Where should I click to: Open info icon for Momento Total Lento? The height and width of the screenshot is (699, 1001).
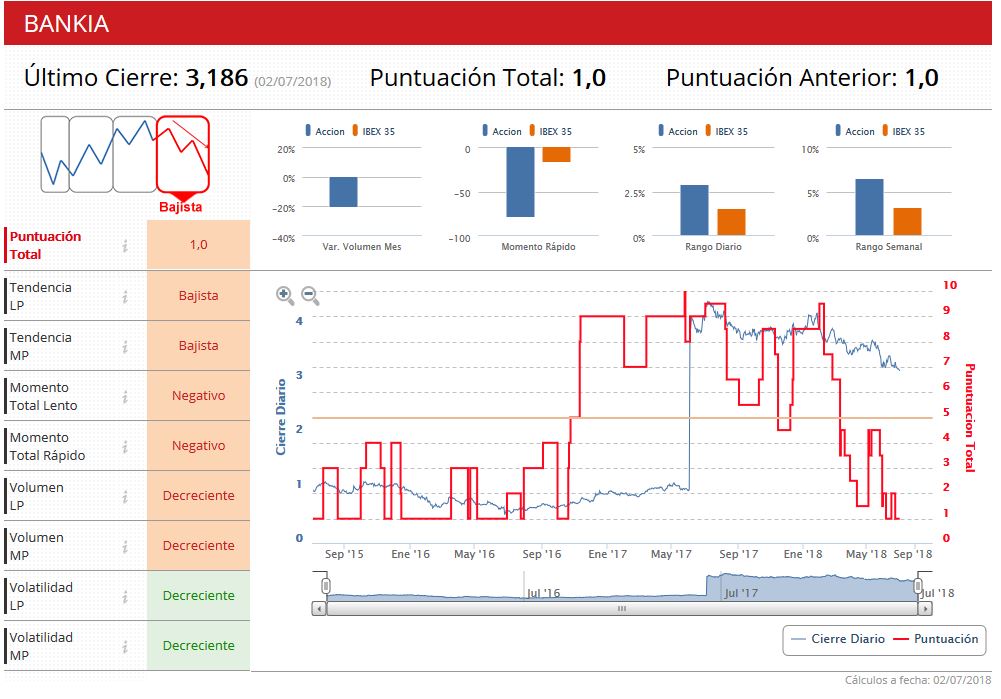pos(125,396)
